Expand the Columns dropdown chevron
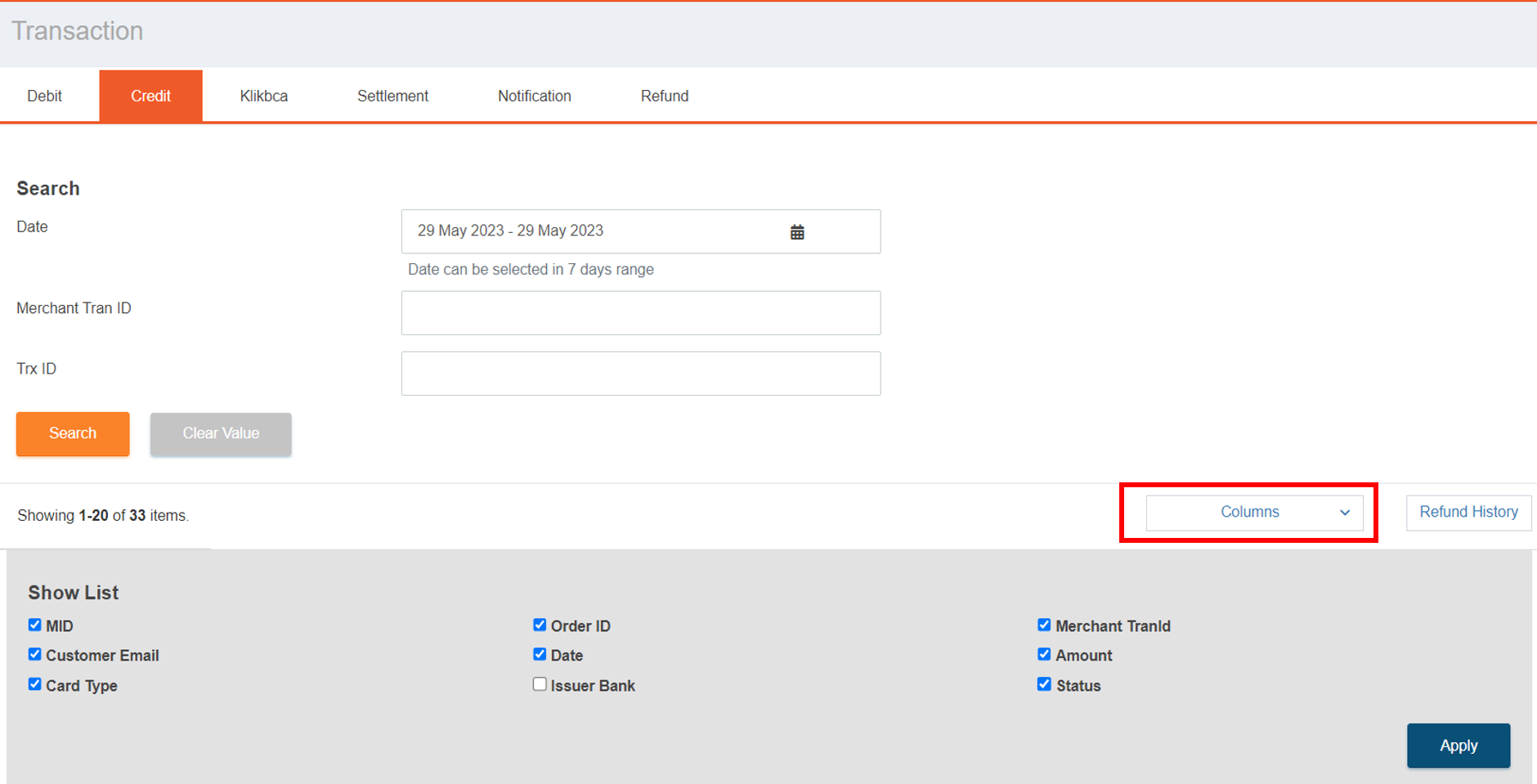This screenshot has height=784, width=1537. [x=1344, y=513]
